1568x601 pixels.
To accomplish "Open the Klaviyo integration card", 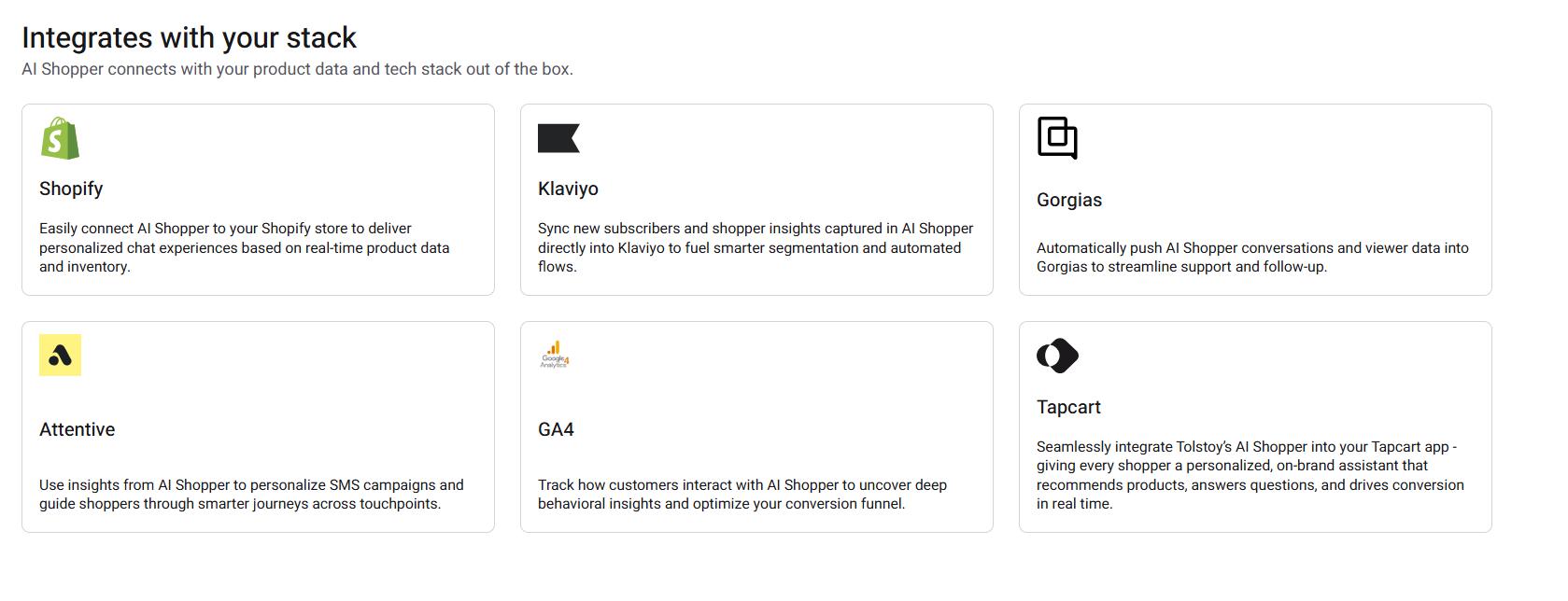I will (x=756, y=199).
